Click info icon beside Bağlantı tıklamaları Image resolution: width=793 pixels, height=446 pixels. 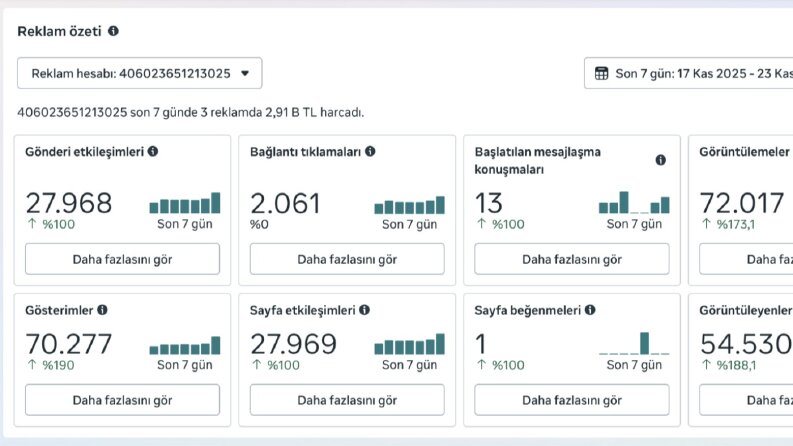[370, 151]
